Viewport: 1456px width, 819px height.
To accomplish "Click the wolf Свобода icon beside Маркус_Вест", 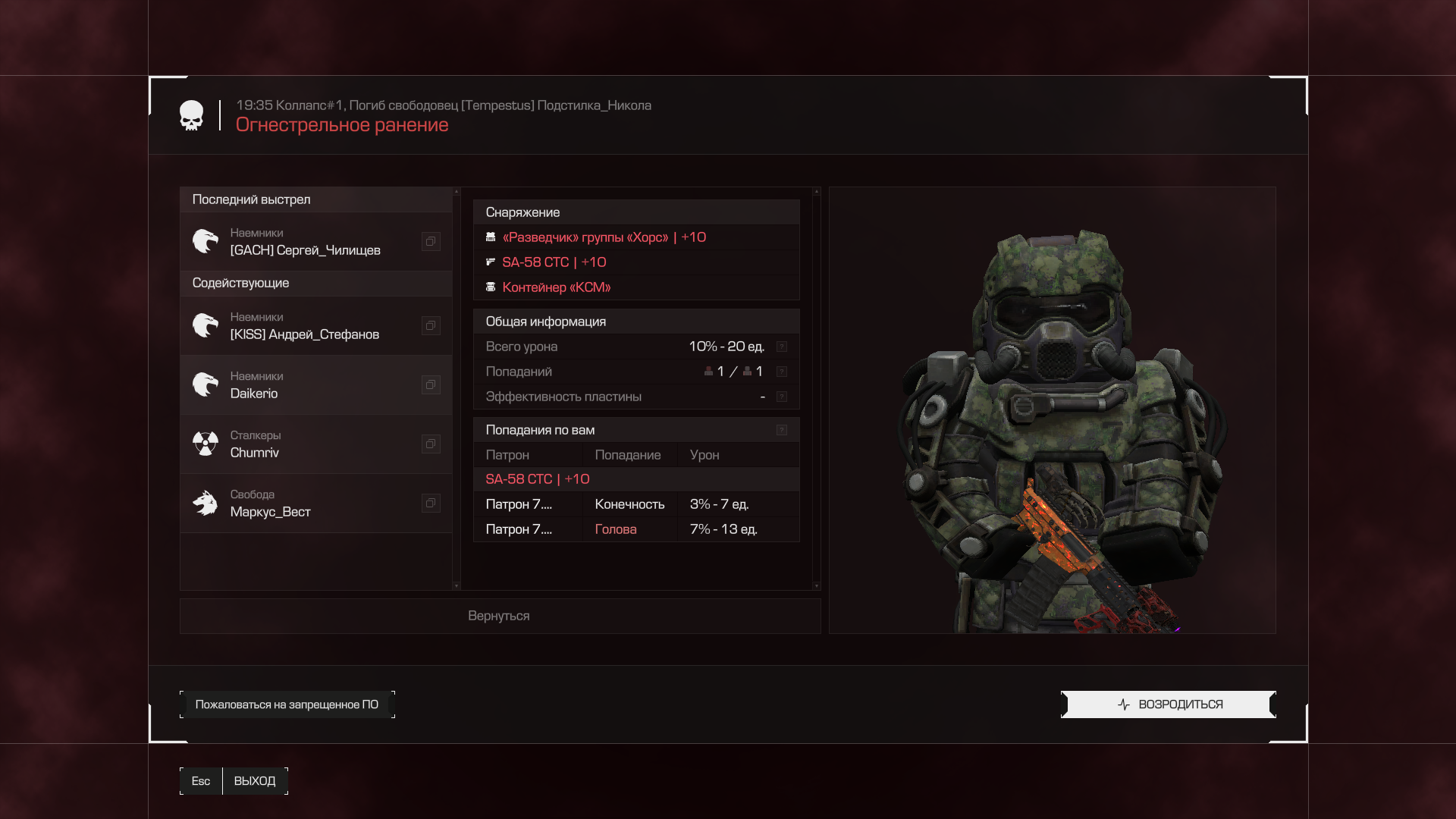I will (x=205, y=503).
